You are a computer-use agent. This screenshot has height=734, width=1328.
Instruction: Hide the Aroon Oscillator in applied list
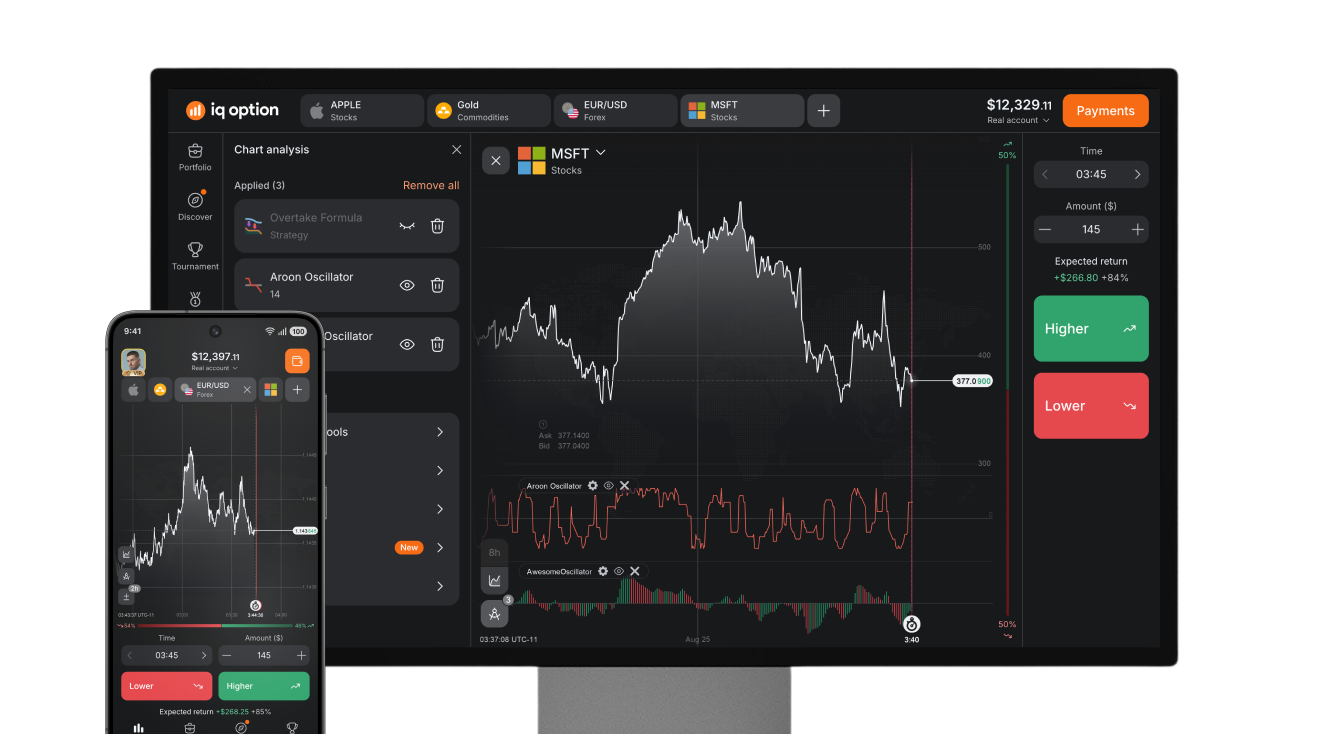[407, 285]
